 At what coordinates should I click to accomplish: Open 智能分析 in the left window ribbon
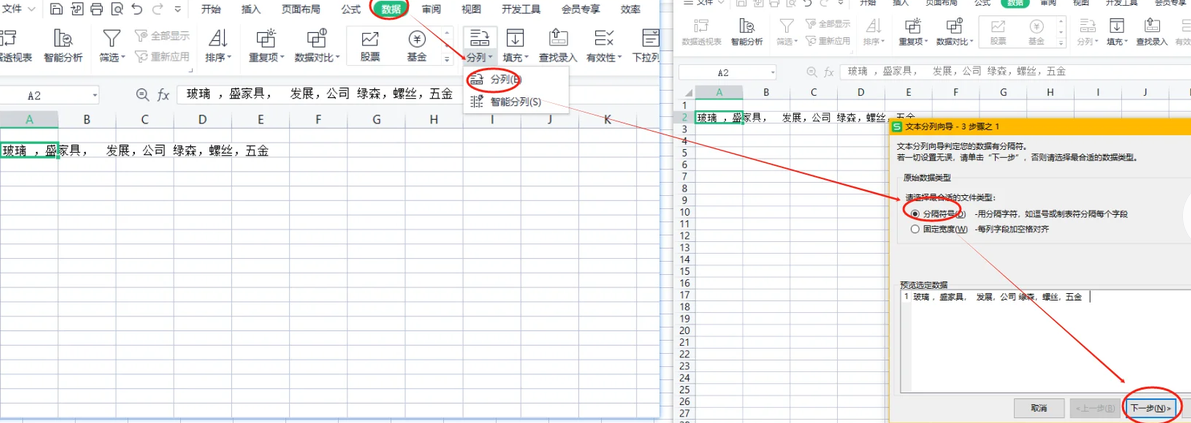pyautogui.click(x=63, y=46)
